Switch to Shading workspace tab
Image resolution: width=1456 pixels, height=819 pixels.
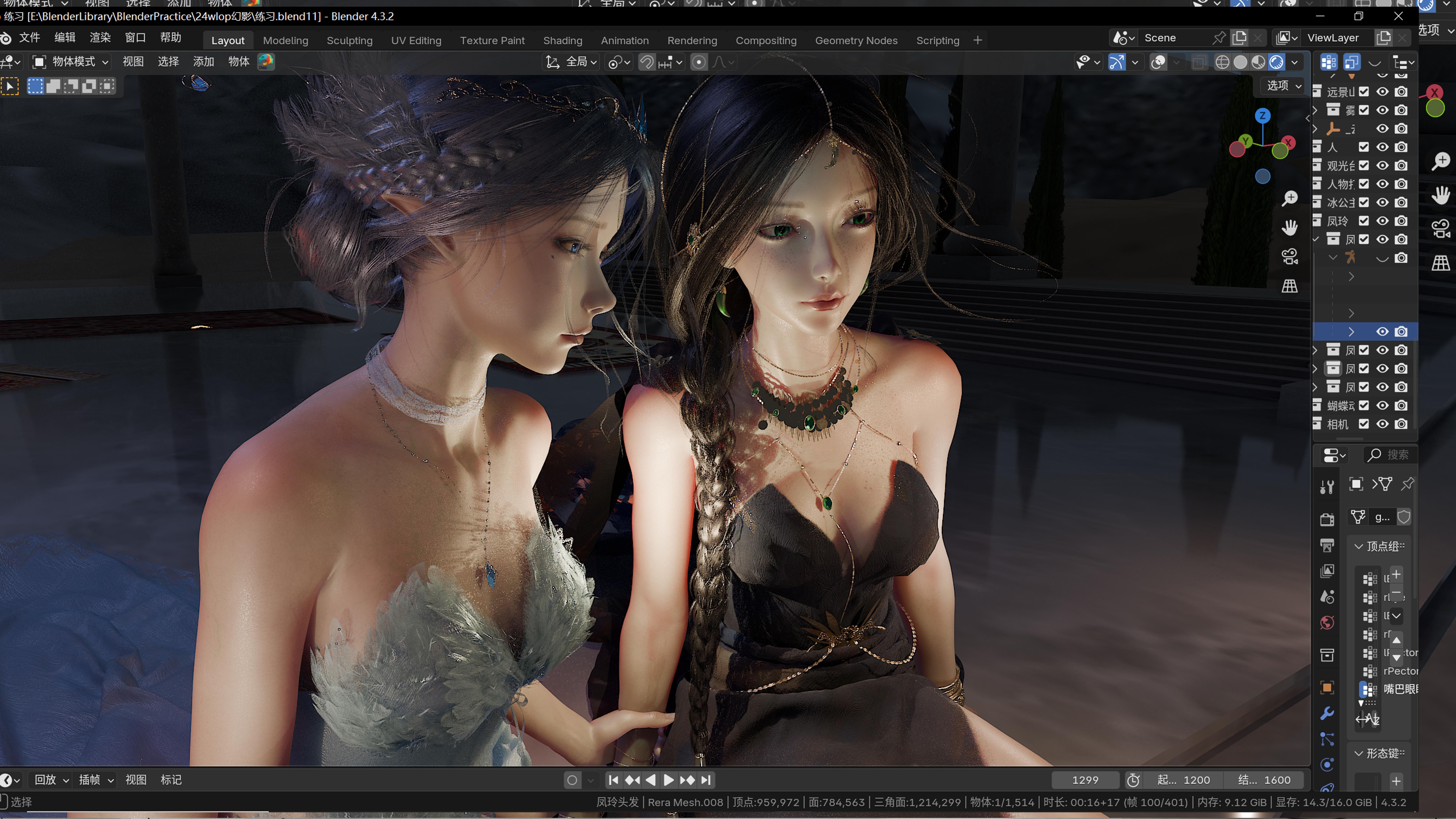coord(562,41)
